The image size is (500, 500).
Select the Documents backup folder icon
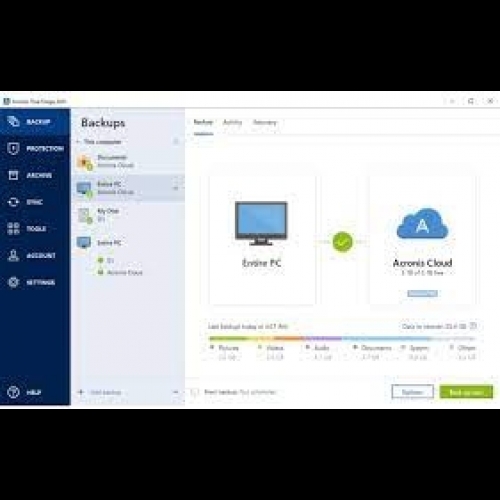tap(85, 162)
